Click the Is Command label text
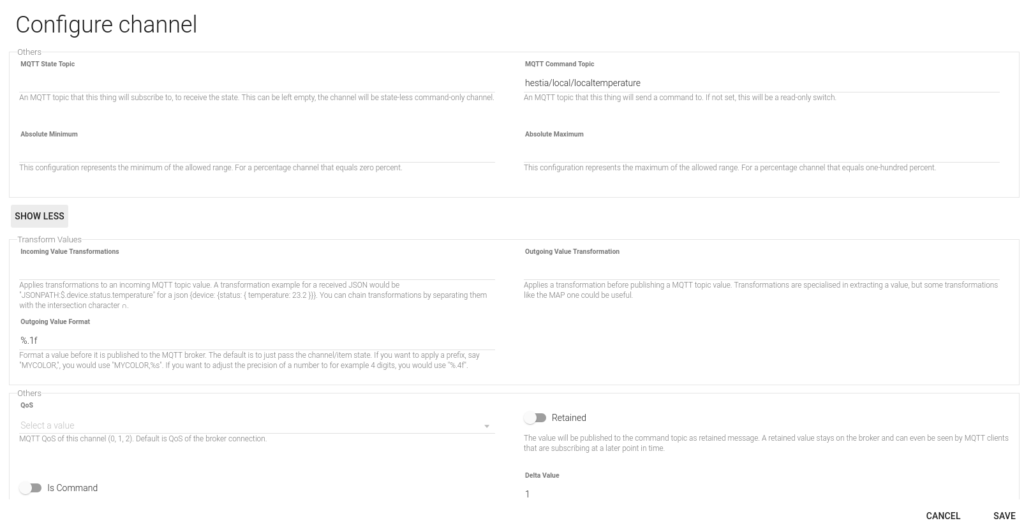Screen dimensions: 1024x530 [72, 488]
